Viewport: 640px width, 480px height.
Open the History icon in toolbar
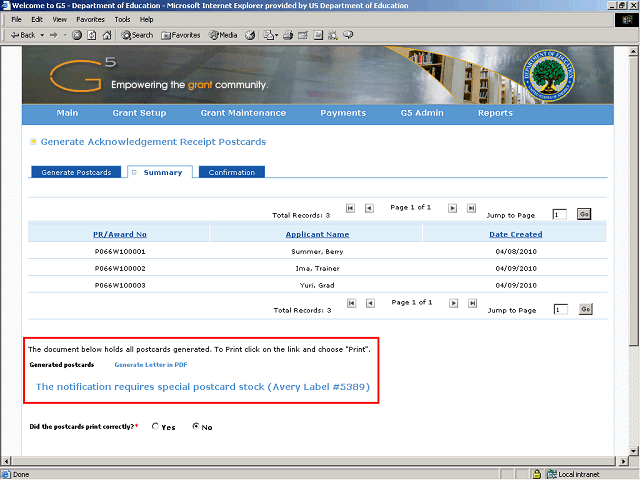coord(250,35)
